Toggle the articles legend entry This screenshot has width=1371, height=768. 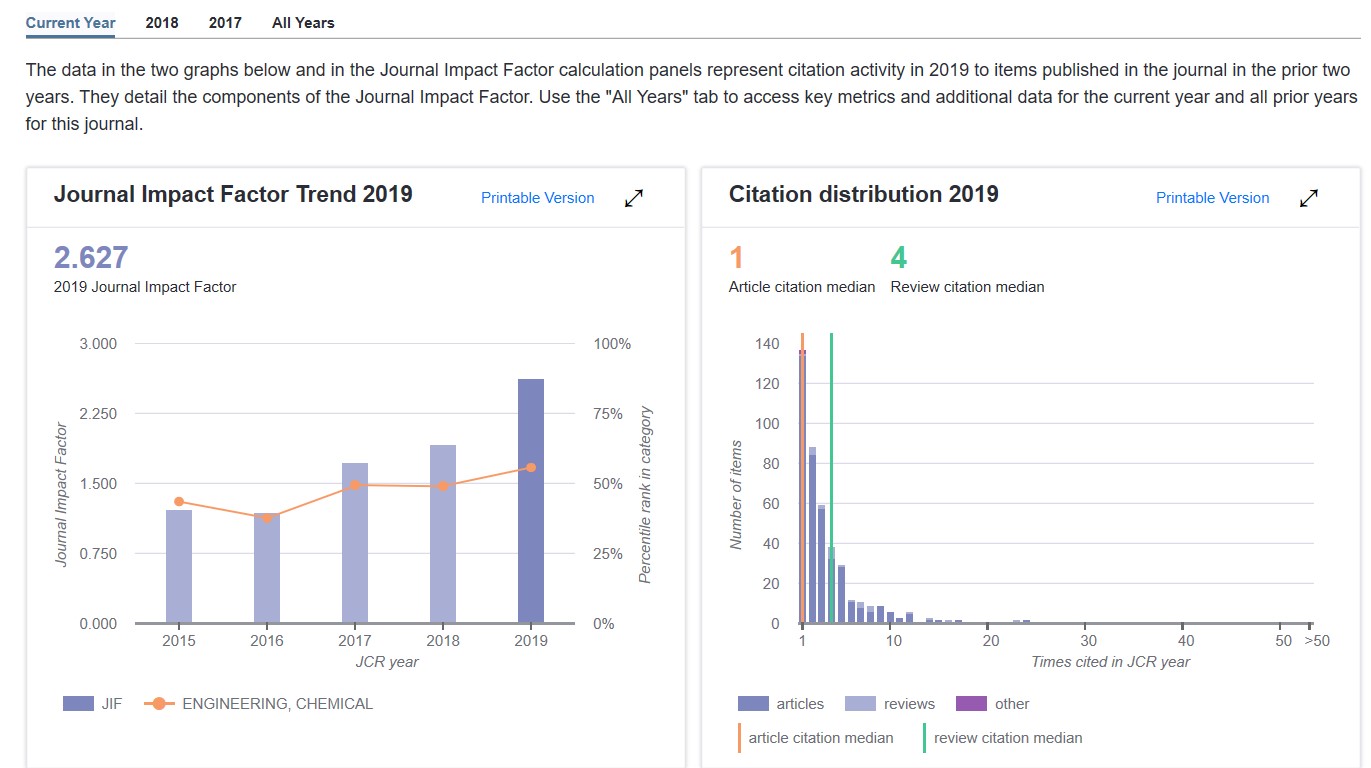(781, 704)
